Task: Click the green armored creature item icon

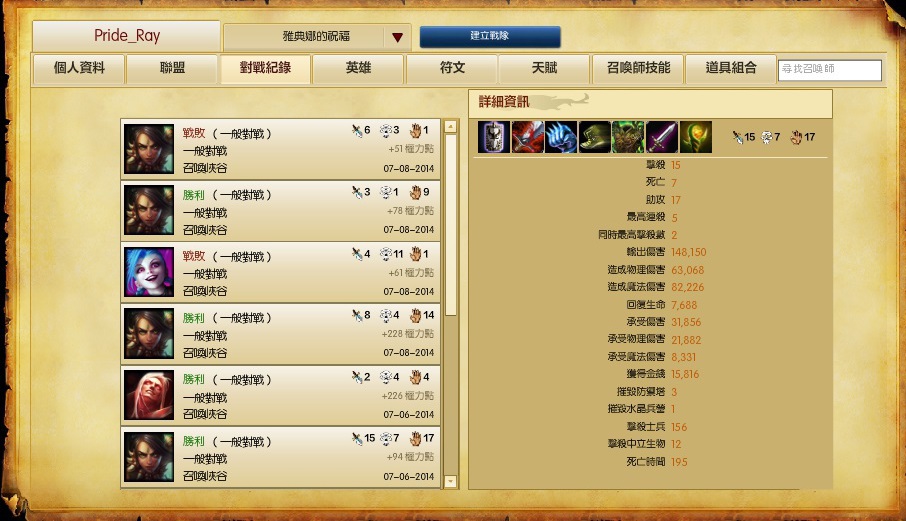Action: (x=628, y=137)
